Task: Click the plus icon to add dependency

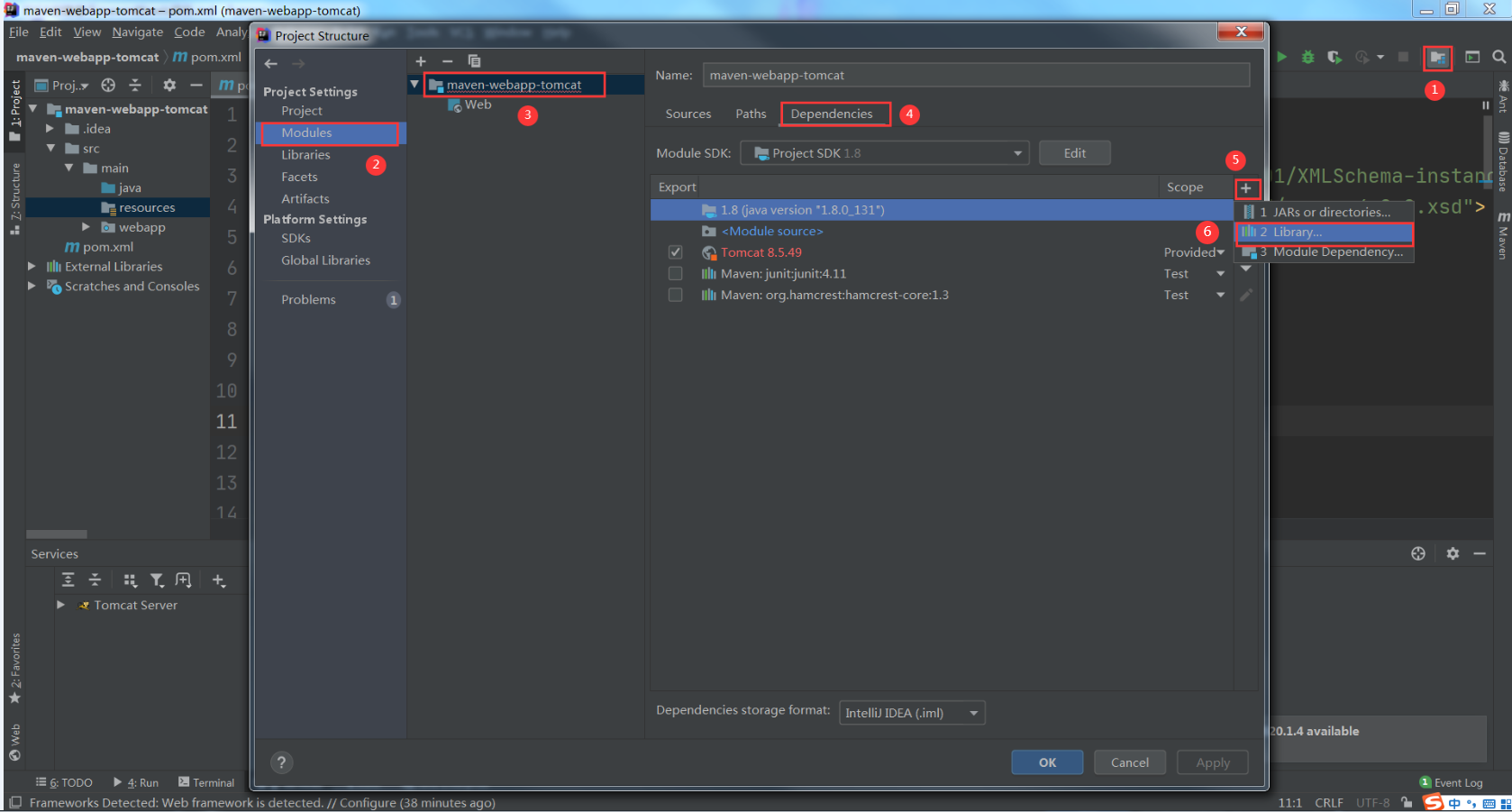Action: point(1245,188)
